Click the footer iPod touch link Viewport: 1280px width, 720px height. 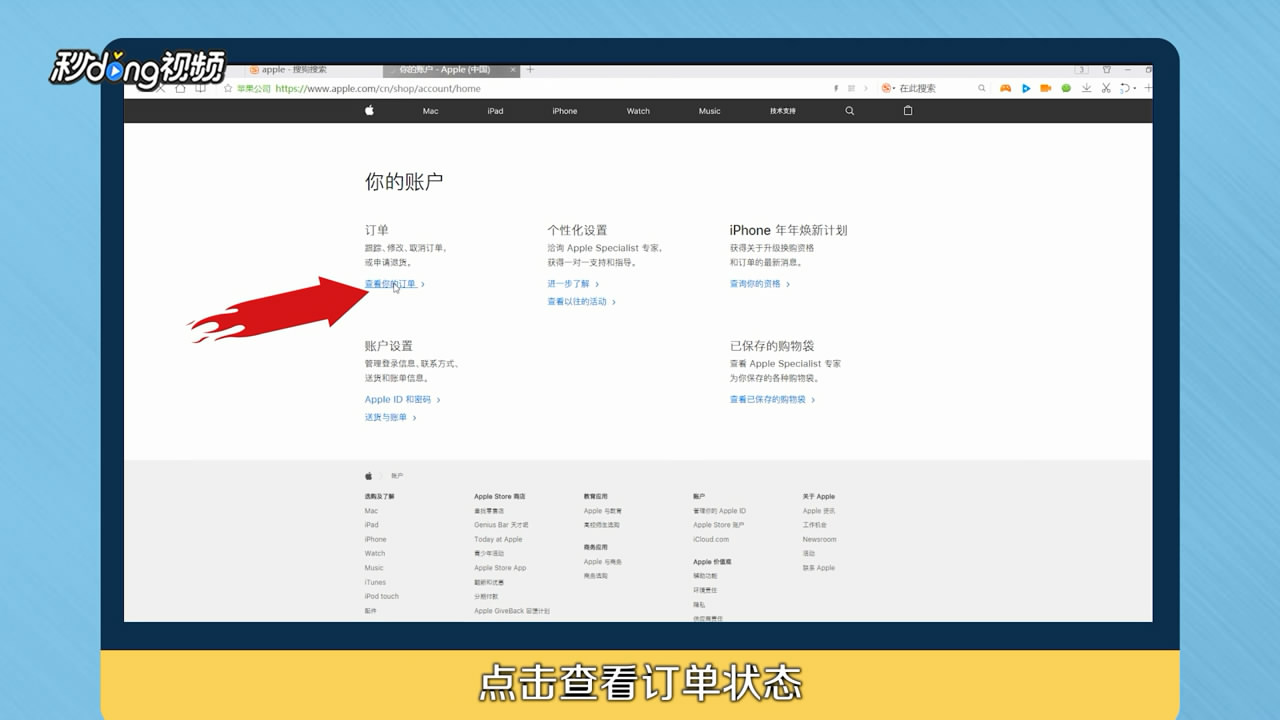click(x=381, y=596)
